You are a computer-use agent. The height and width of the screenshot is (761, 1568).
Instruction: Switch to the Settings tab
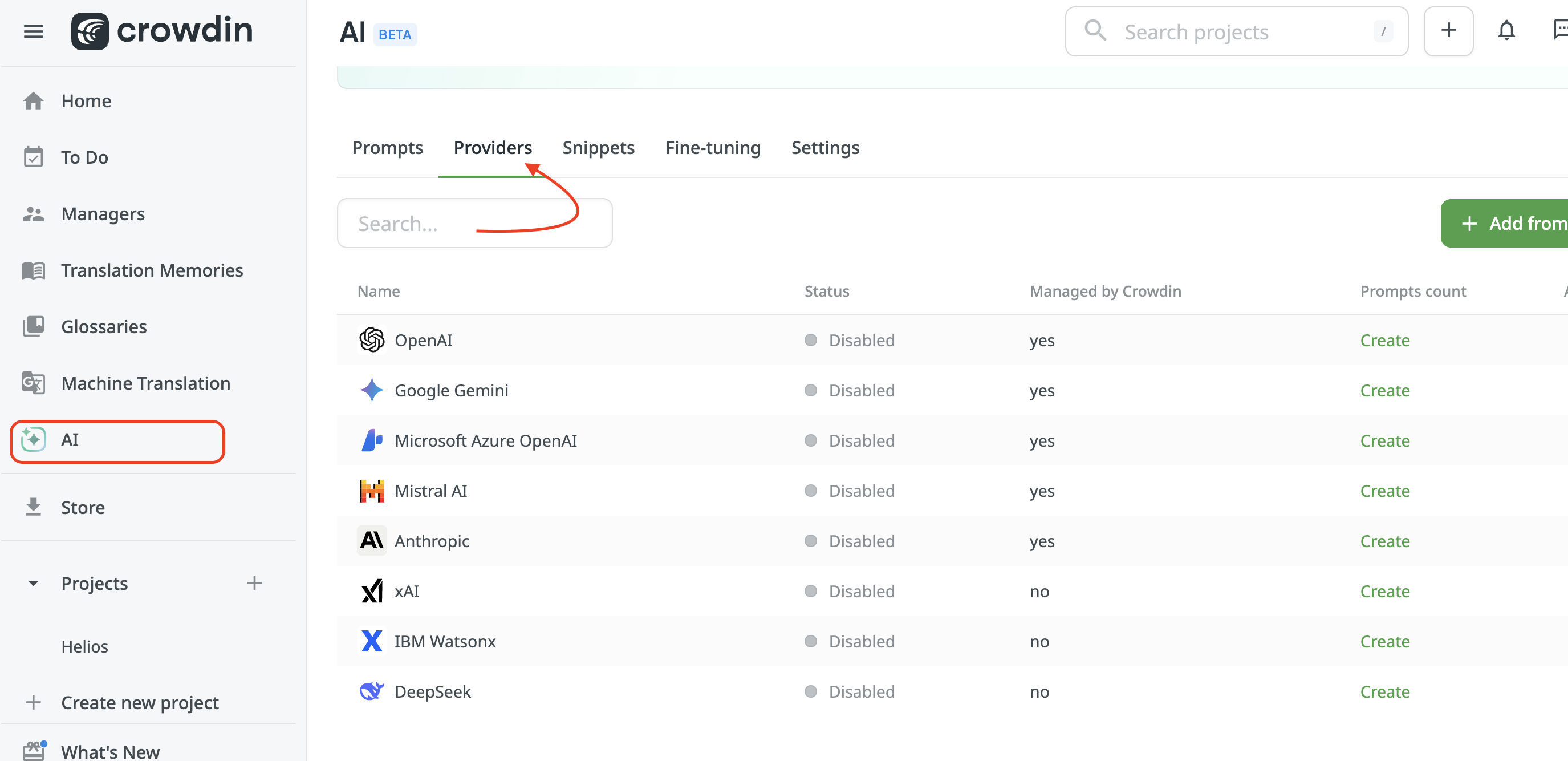[825, 148]
